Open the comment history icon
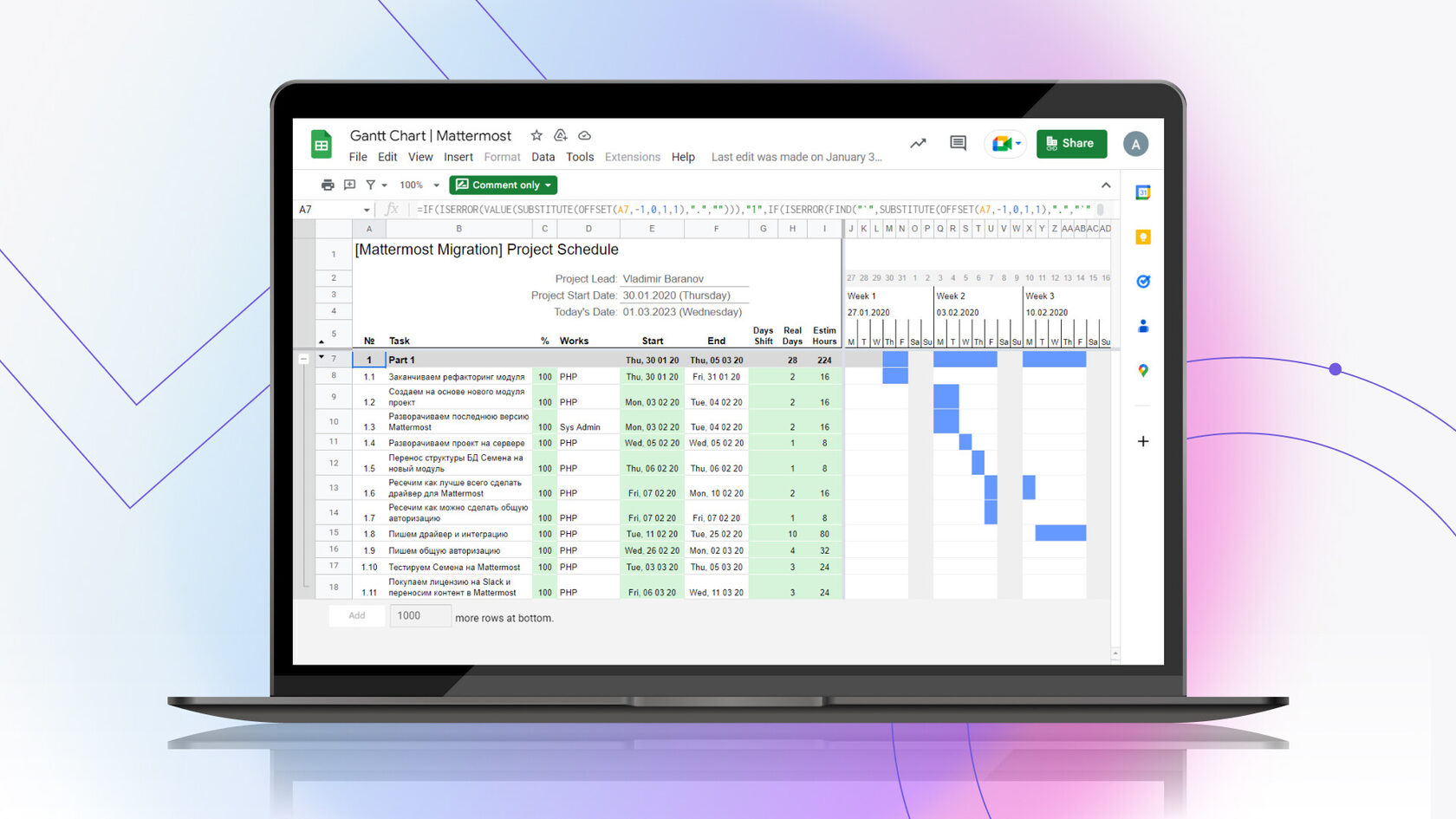The width and height of the screenshot is (1456, 819). (x=958, y=143)
